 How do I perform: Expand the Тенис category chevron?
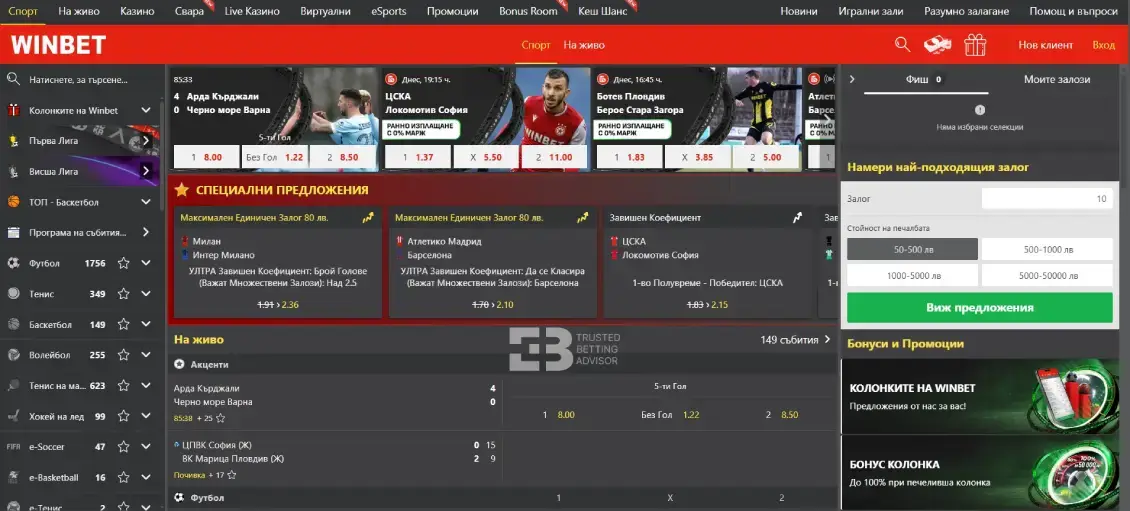[x=146, y=293]
